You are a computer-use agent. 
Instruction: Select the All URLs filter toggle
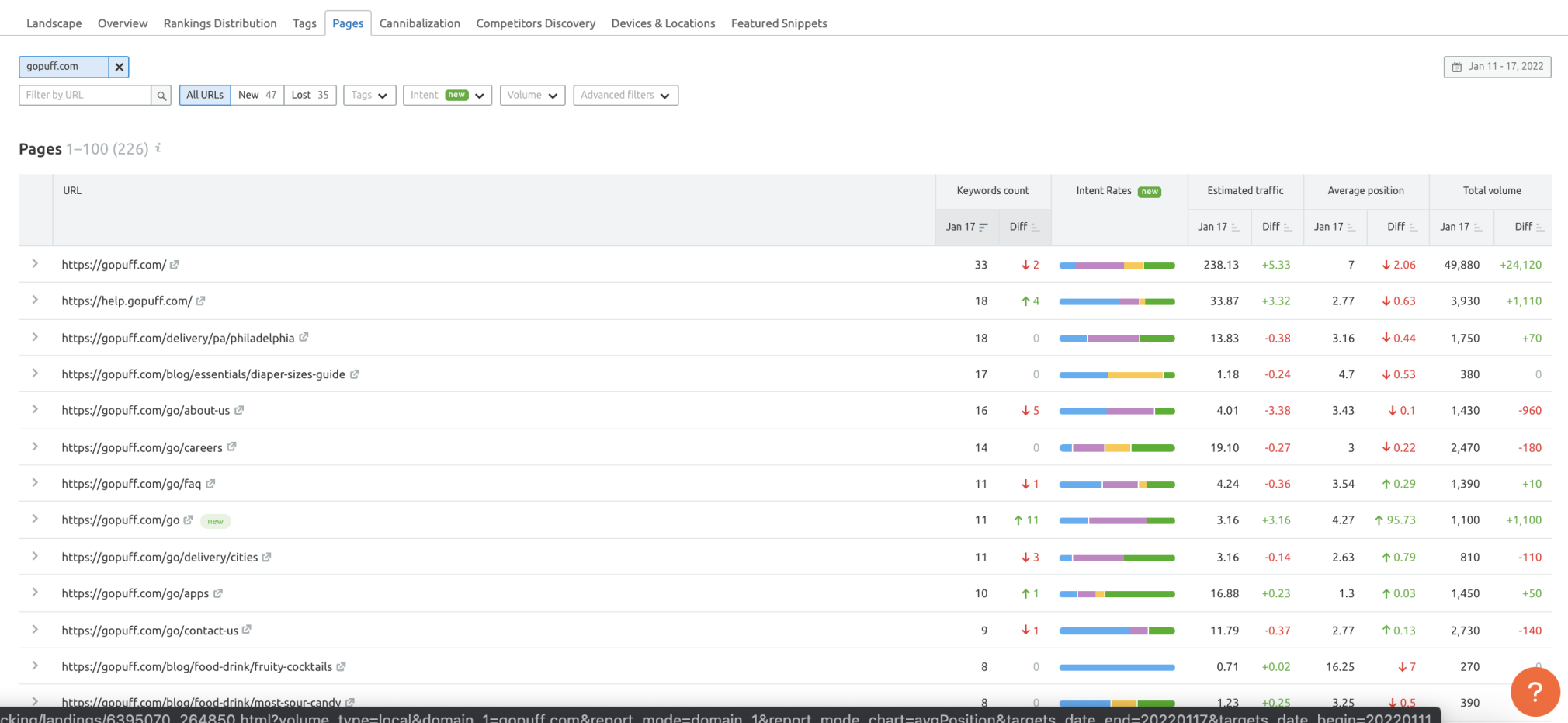[x=205, y=96]
